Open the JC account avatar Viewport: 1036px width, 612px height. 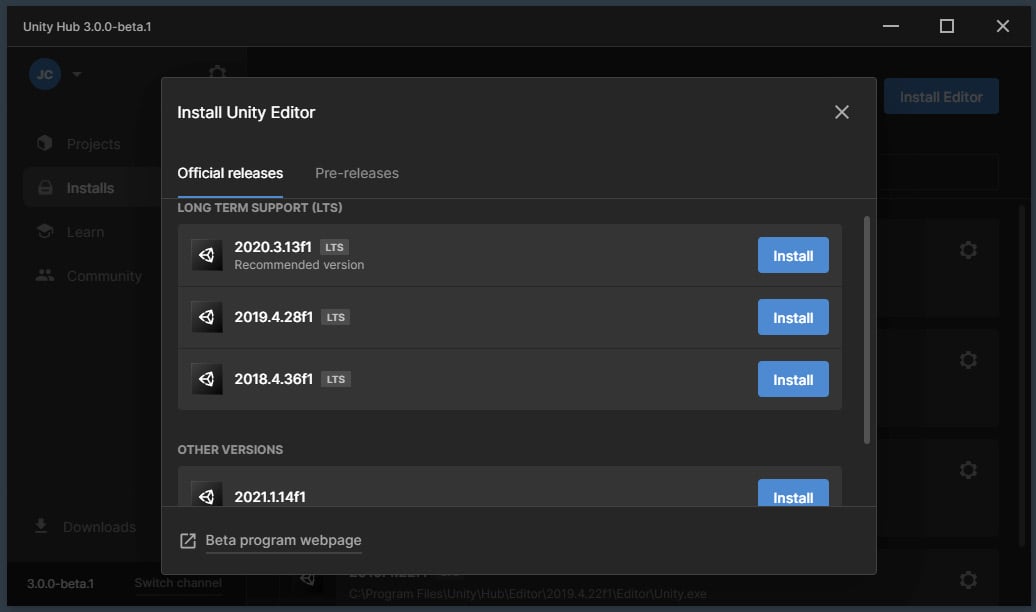pos(45,74)
